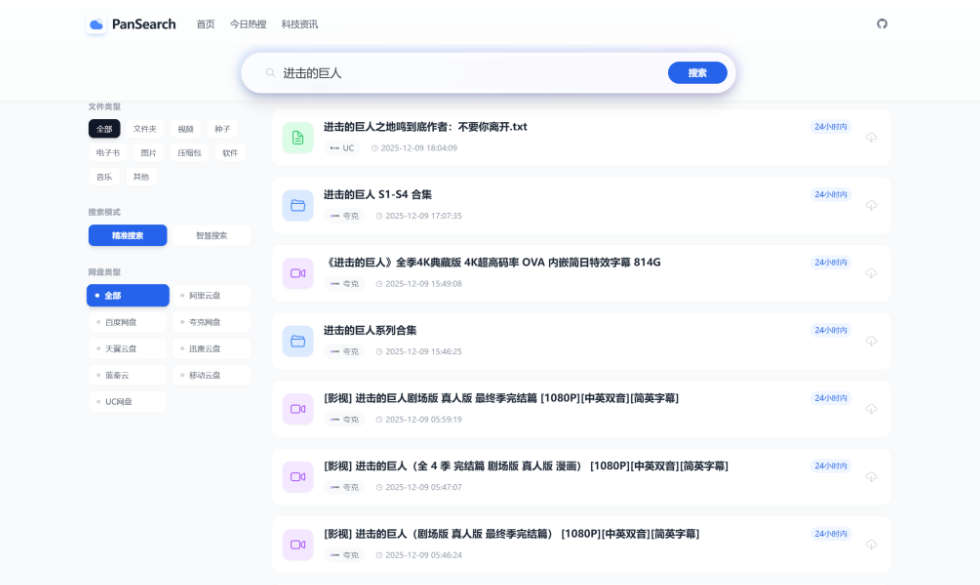The image size is (980, 585).
Task: Open result 进击的巨人系列合集
Action: pyautogui.click(x=370, y=330)
